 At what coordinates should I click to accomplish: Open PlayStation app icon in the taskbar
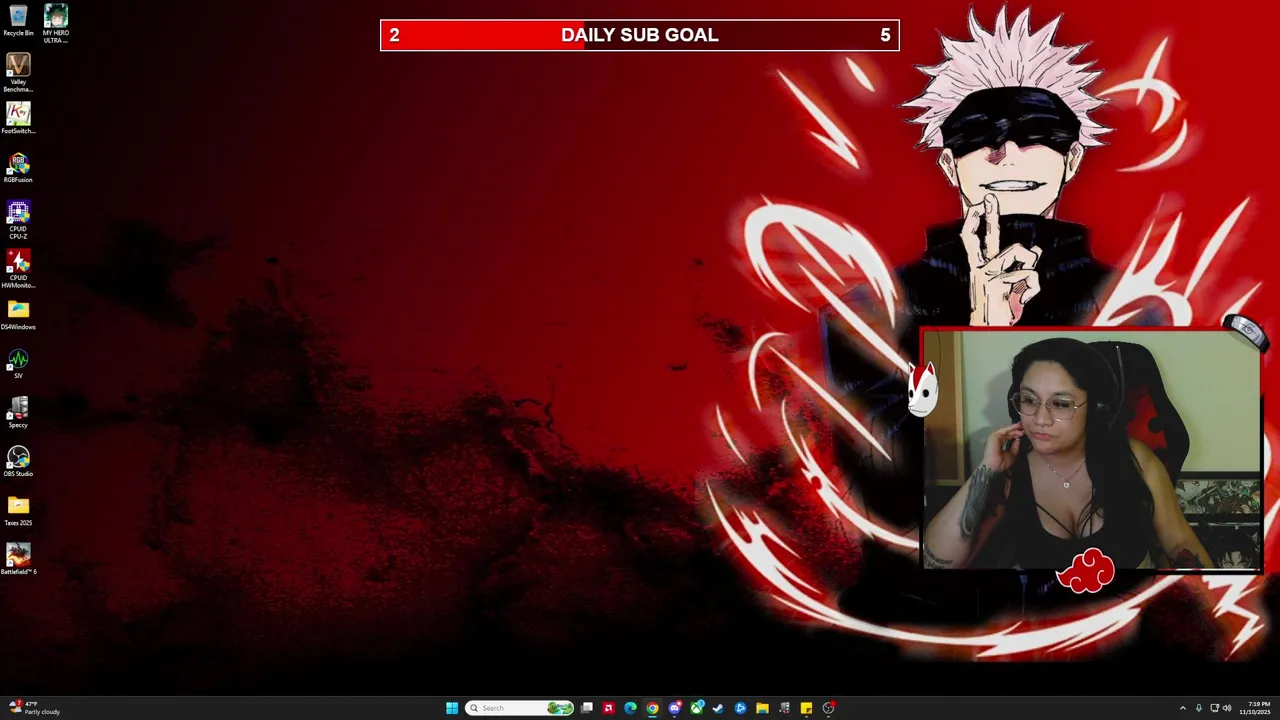(740, 708)
